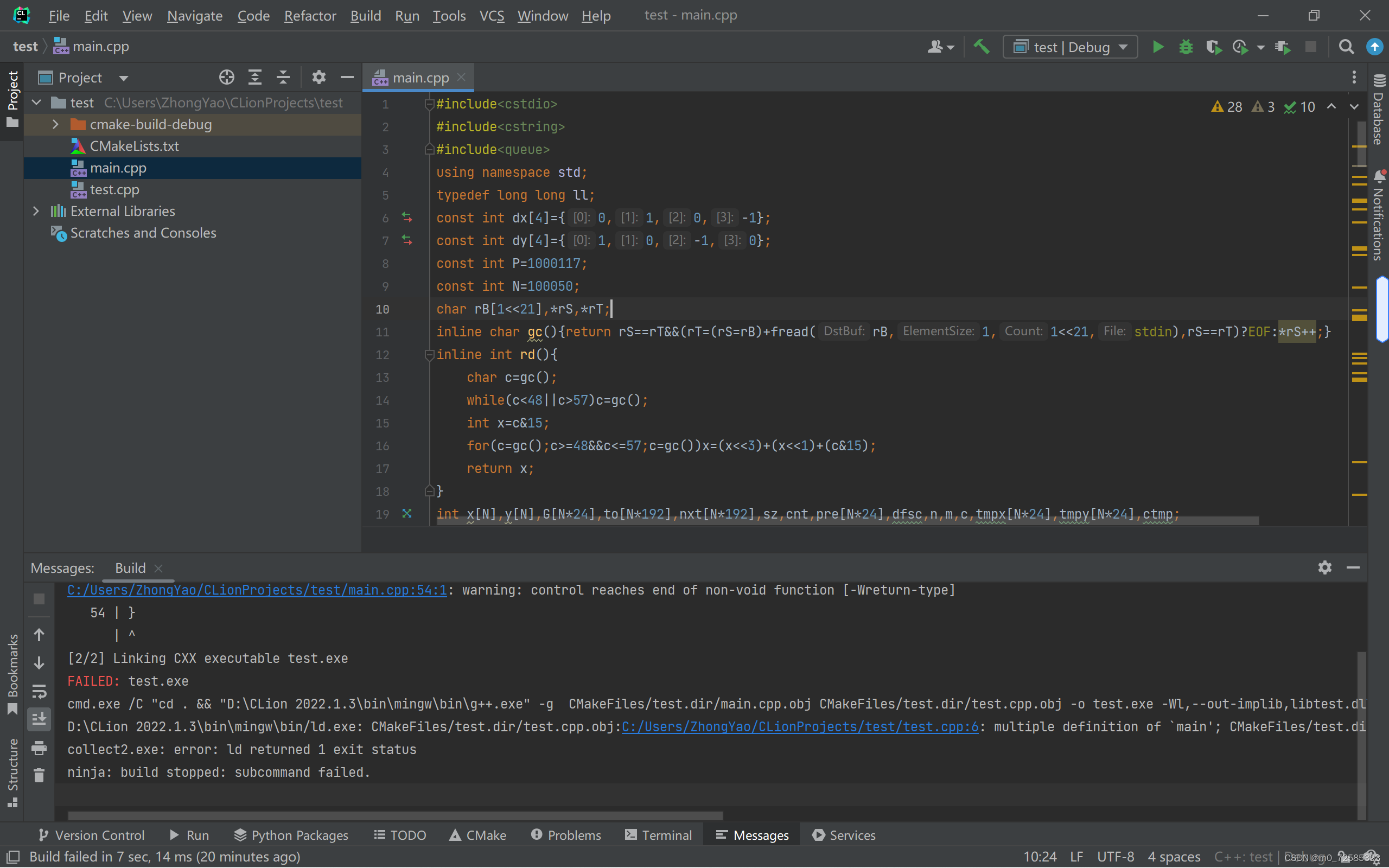Open Project panel settings gear
This screenshot has height=868, width=1389.
318,78
